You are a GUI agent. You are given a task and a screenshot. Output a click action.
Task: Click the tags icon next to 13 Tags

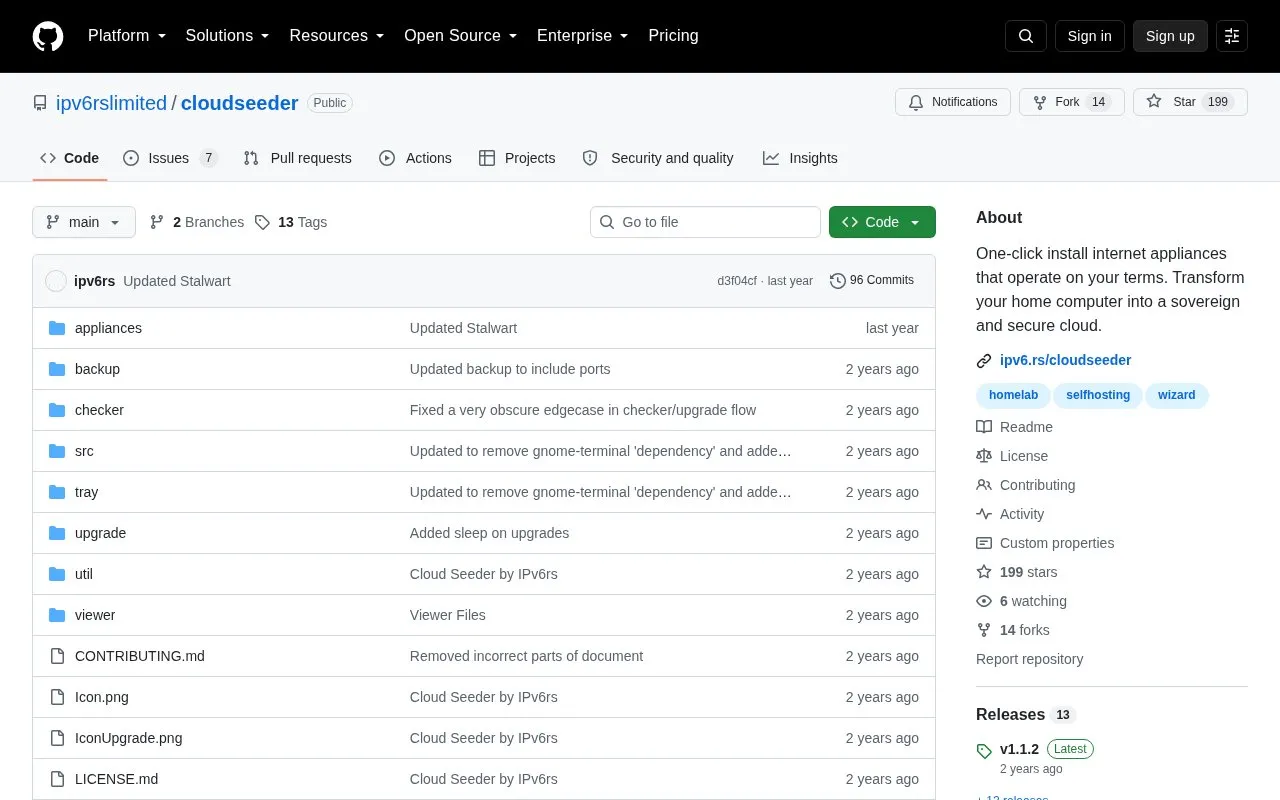tap(262, 222)
